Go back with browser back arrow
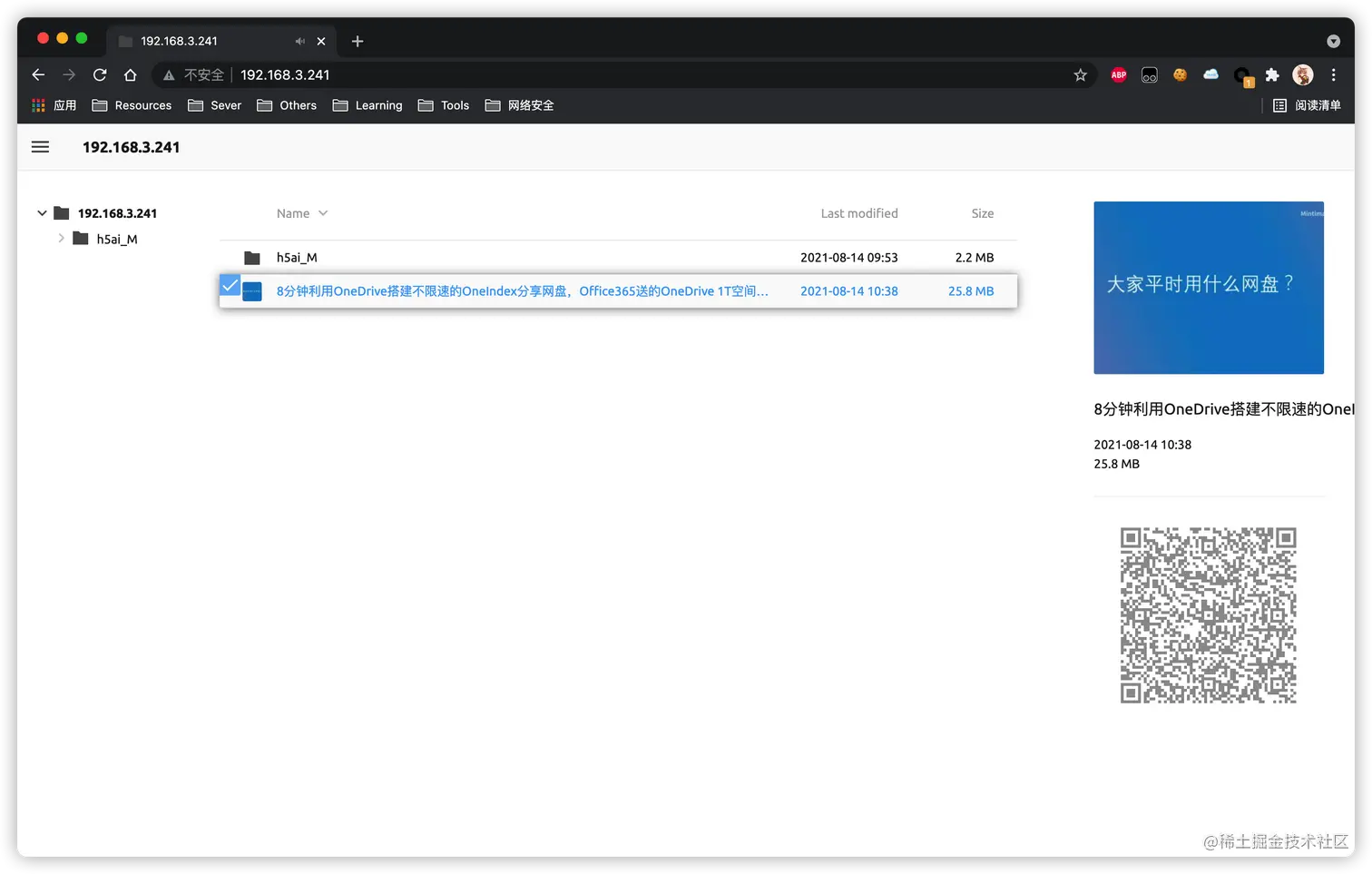Viewport: 1372px width, 874px height. [38, 74]
